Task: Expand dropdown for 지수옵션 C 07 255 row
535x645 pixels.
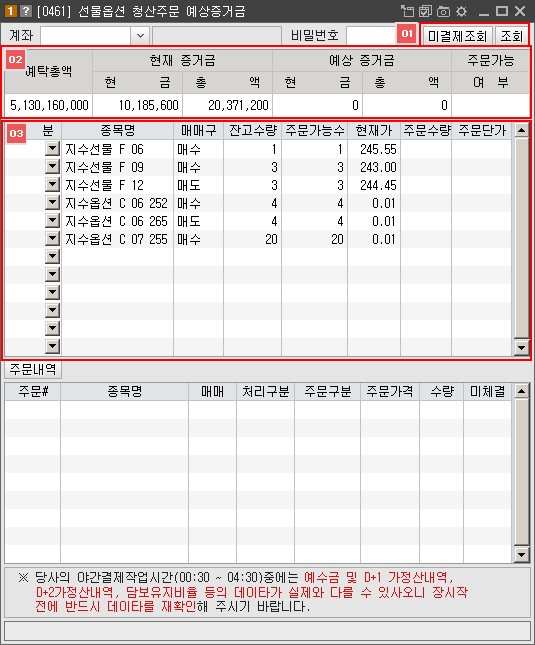Action: [x=53, y=239]
